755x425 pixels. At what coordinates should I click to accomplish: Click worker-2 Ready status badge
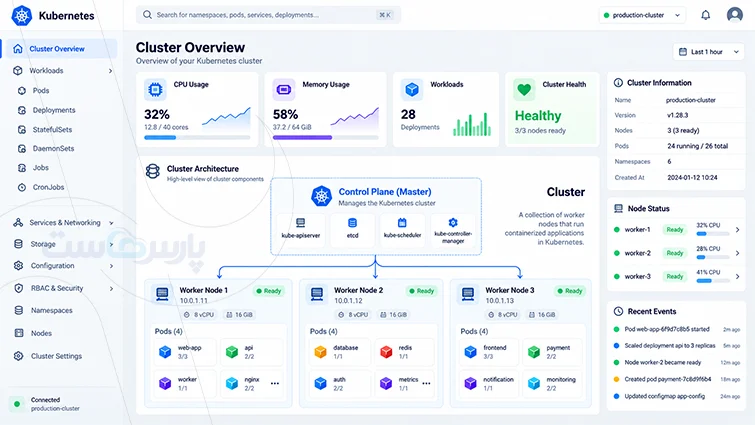[x=675, y=253]
